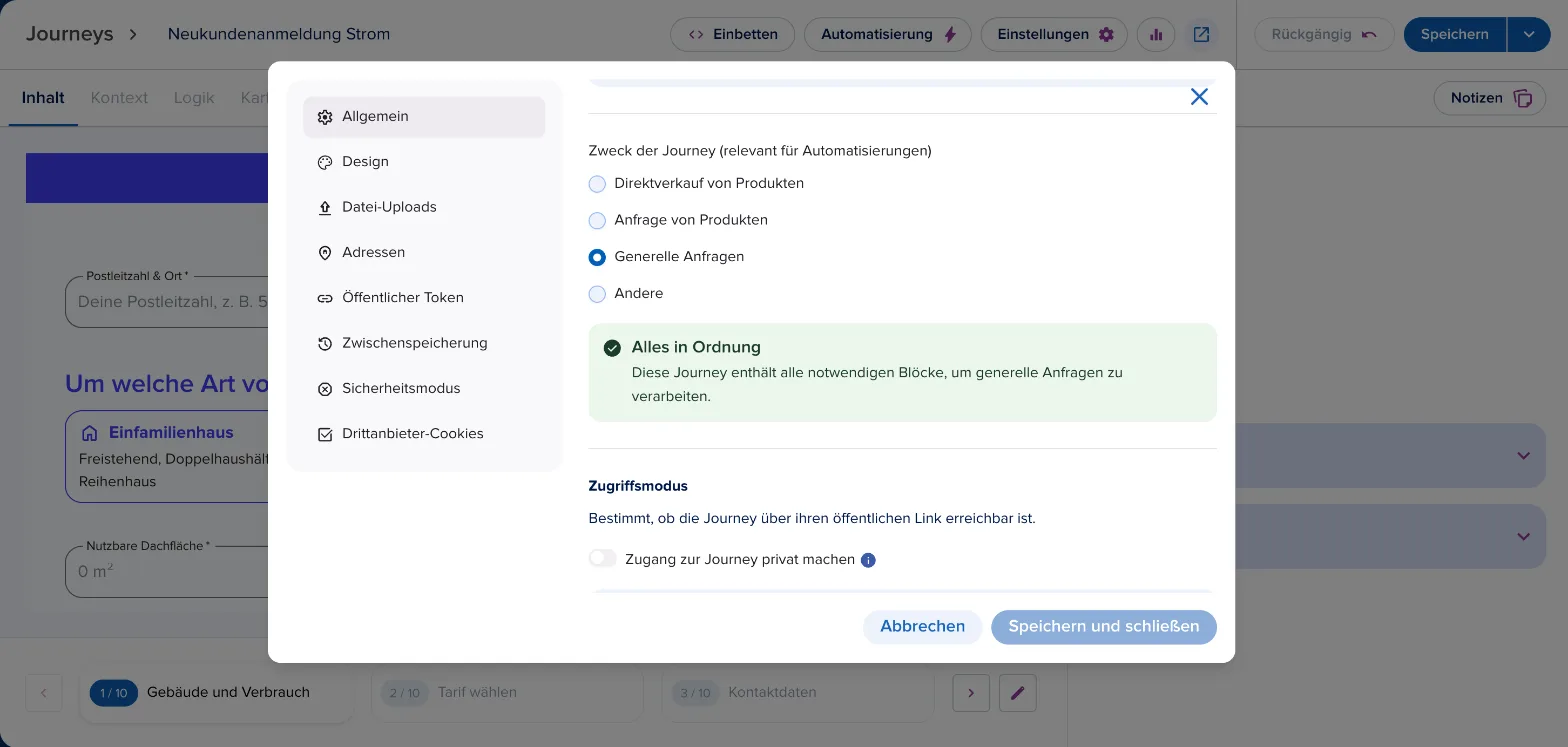Select the Andere radio option

tap(597, 294)
